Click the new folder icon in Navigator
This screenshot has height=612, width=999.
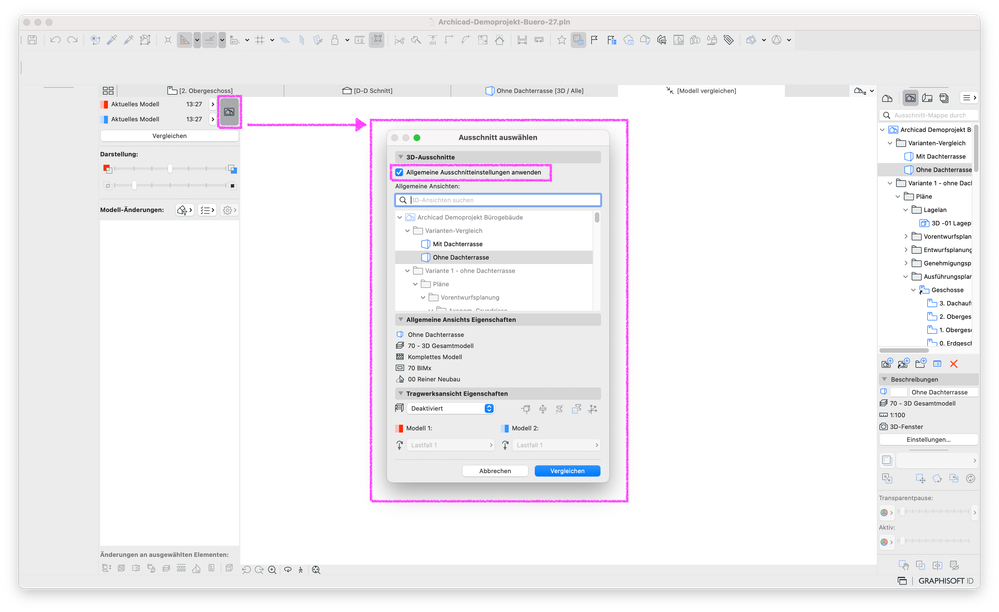coord(921,364)
